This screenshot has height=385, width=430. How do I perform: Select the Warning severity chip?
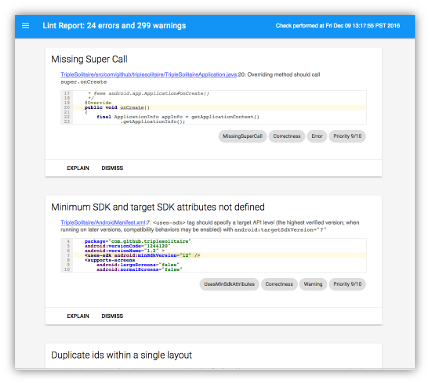point(313,284)
